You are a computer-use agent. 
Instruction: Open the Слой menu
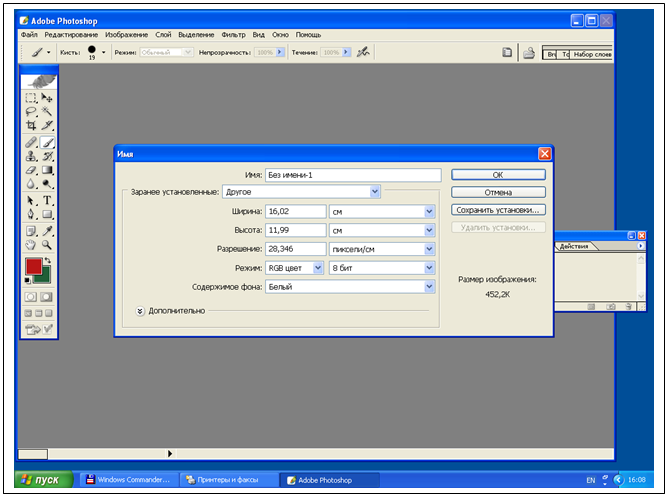pyautogui.click(x=163, y=34)
